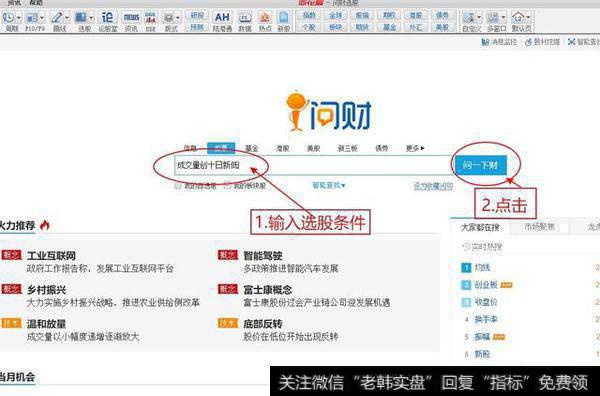Open the 底部反转 recommendation
The height and width of the screenshot is (396, 600).
coord(263,324)
